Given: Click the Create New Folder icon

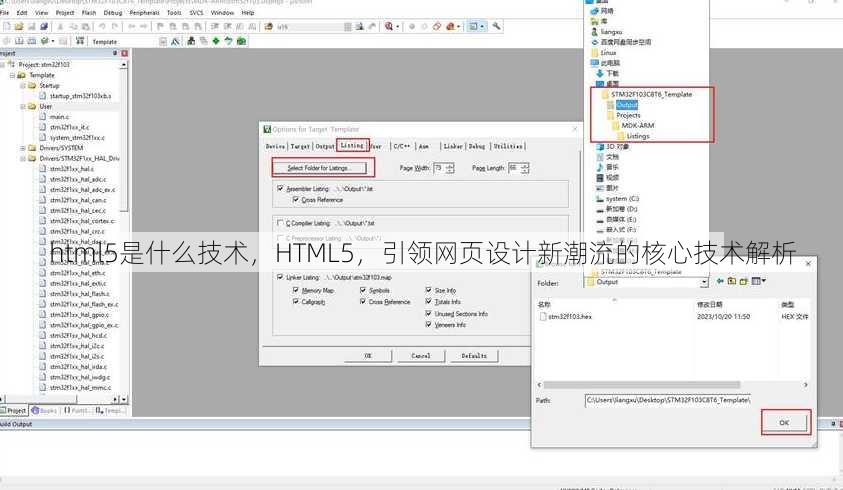Looking at the screenshot, I should coord(744,281).
